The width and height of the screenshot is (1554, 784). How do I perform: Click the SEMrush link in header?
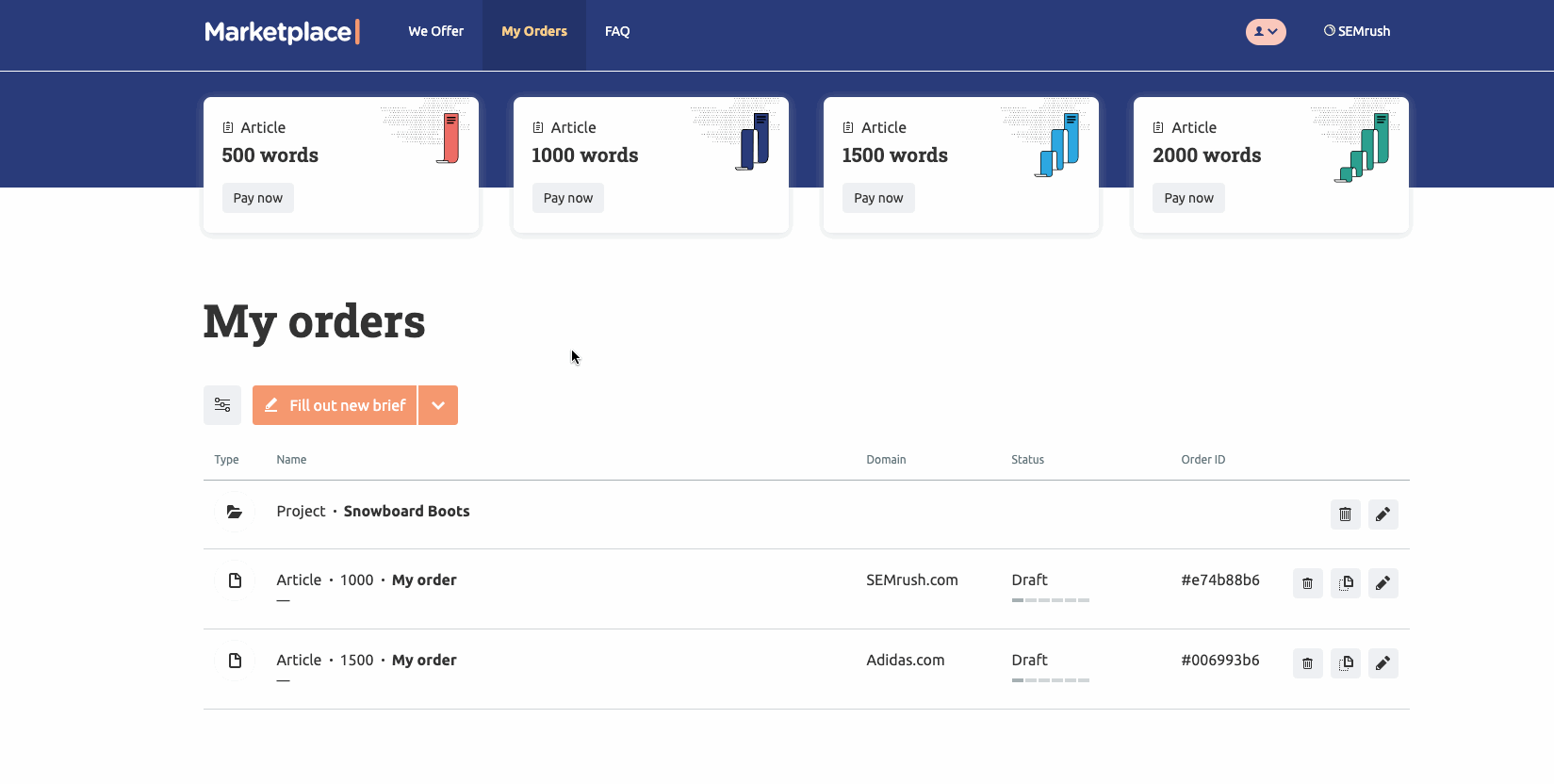1357,31
